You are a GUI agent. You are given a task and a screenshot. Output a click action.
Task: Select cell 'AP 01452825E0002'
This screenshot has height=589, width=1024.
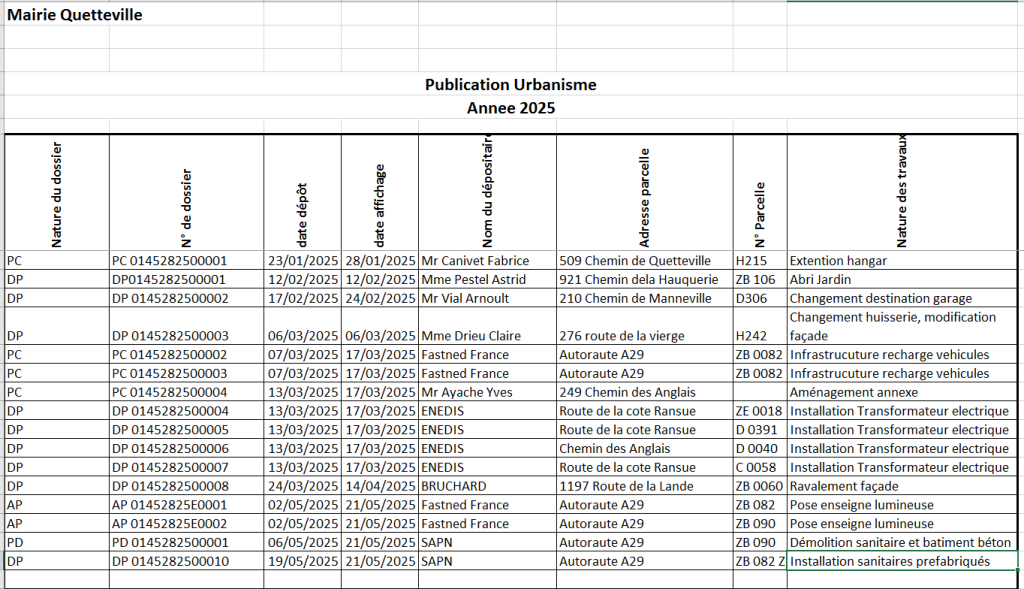[187, 524]
